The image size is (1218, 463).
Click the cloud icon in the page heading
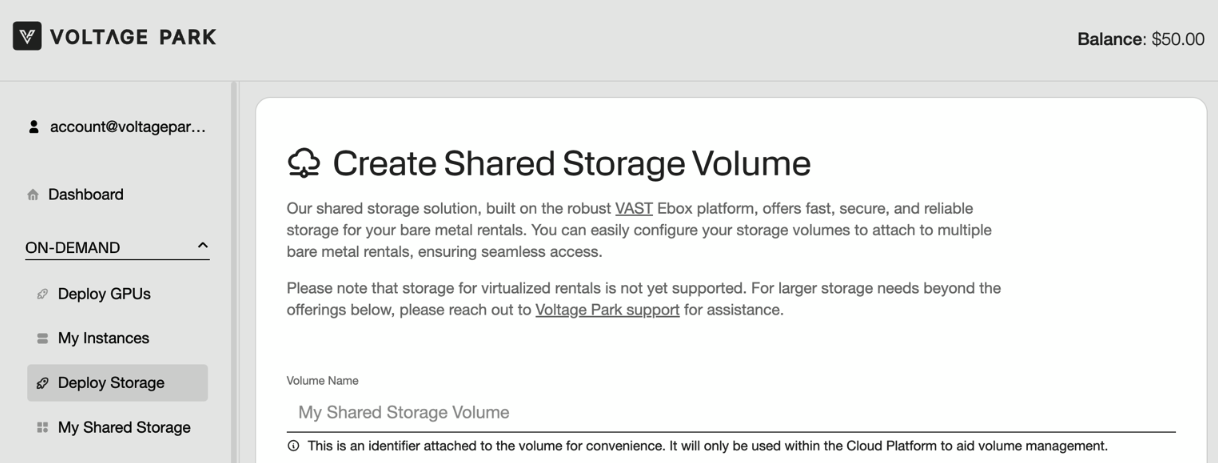(x=303, y=164)
